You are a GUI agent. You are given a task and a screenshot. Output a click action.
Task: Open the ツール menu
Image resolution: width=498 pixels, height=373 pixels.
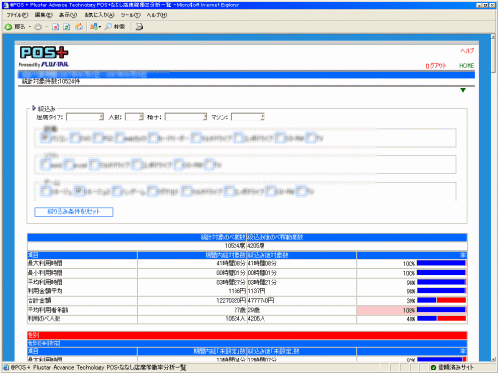[130, 15]
